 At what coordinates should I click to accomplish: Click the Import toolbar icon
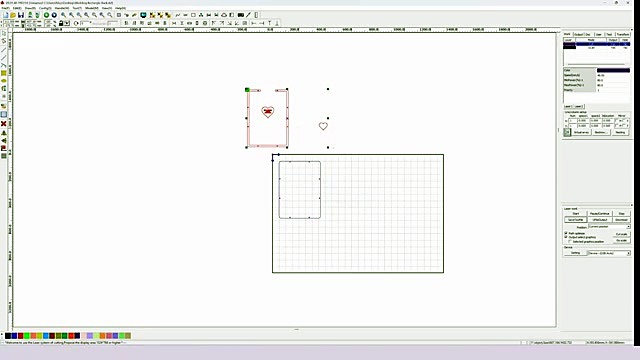pos(30,15)
